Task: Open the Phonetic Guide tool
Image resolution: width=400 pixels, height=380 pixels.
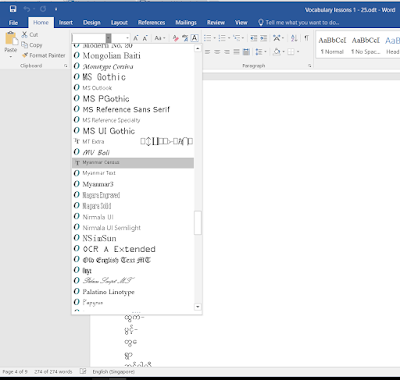Action: 185,38
